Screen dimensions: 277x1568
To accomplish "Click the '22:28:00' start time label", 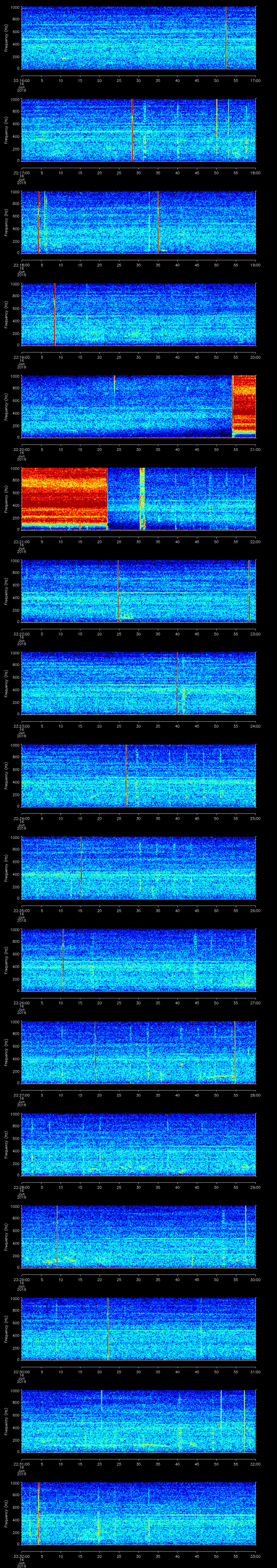I will [21, 1187].
